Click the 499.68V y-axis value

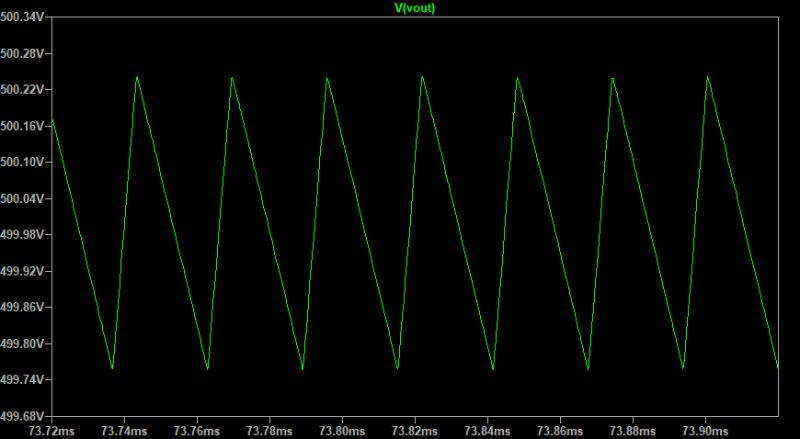pyautogui.click(x=22, y=416)
